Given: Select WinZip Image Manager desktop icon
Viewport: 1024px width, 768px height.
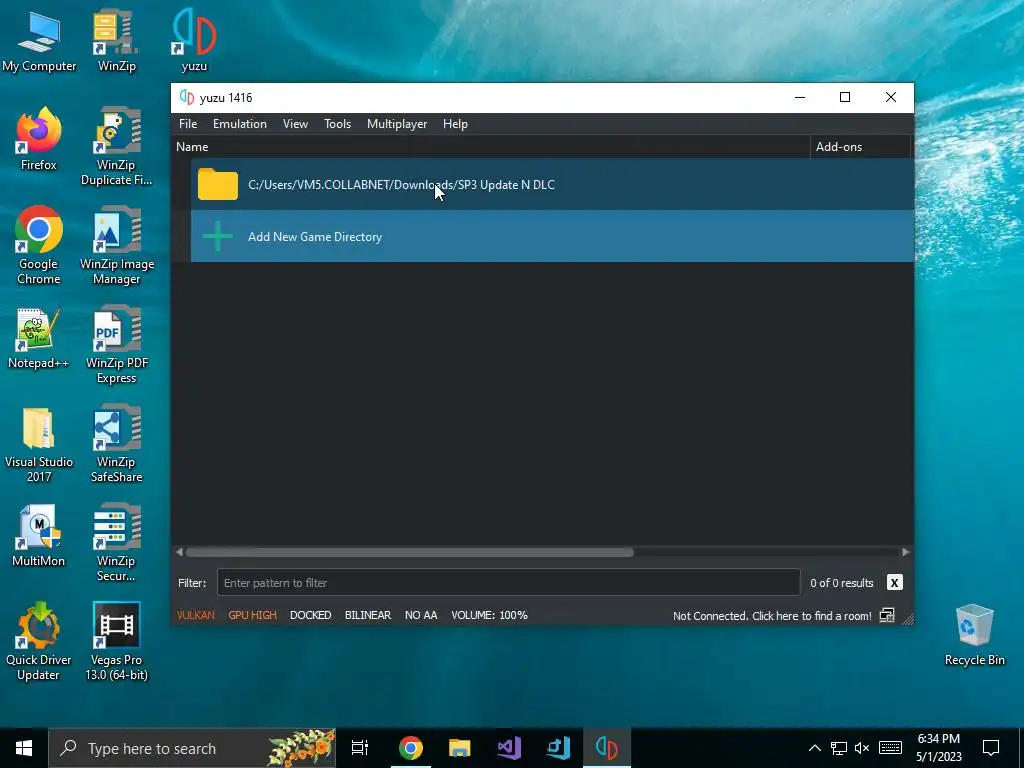Looking at the screenshot, I should pos(116,246).
